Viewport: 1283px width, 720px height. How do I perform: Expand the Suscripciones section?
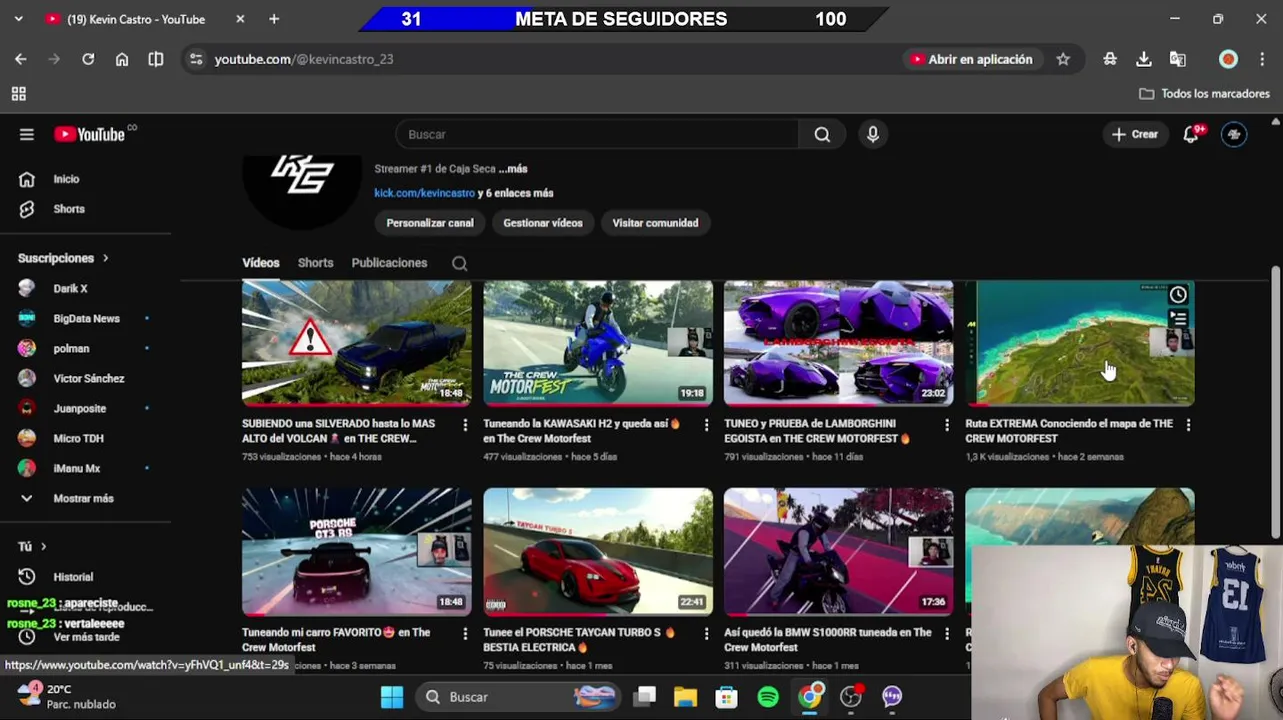[63, 258]
